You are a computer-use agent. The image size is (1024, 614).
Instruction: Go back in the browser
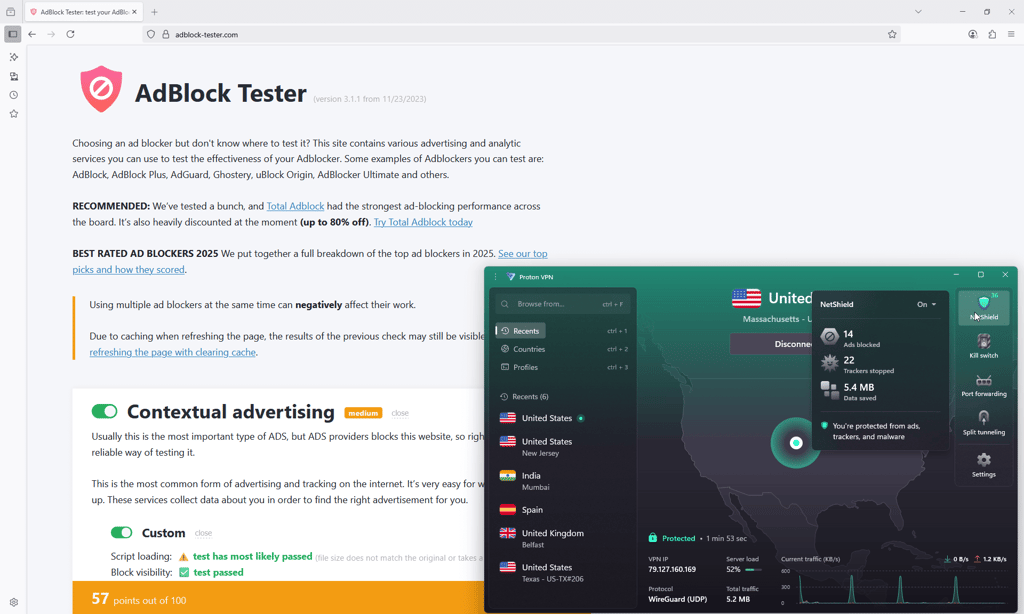point(32,34)
